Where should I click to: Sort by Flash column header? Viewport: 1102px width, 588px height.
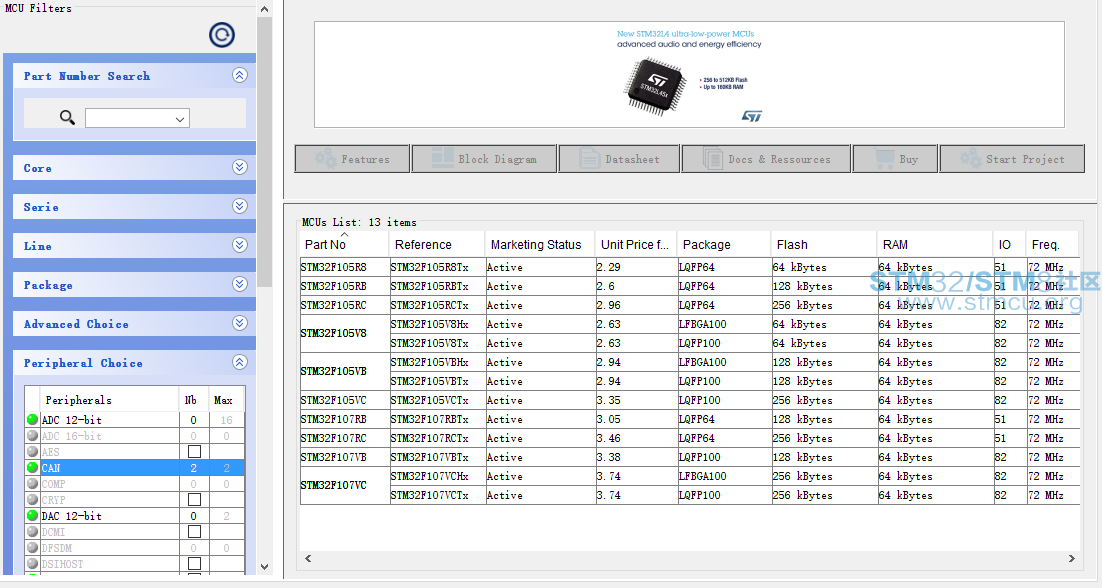point(824,244)
